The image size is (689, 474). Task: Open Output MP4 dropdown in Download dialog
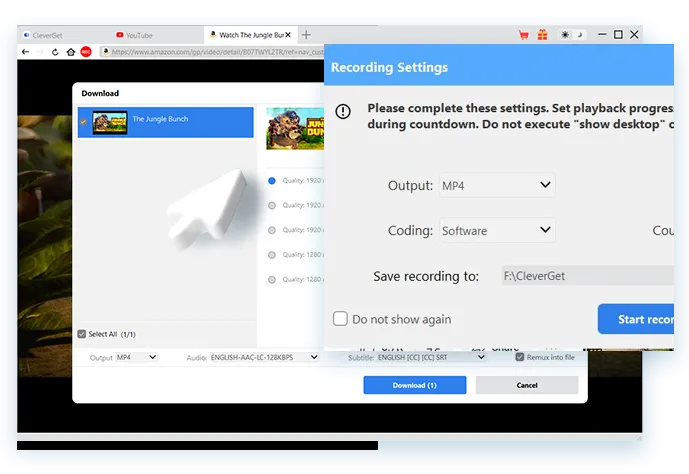(136, 357)
